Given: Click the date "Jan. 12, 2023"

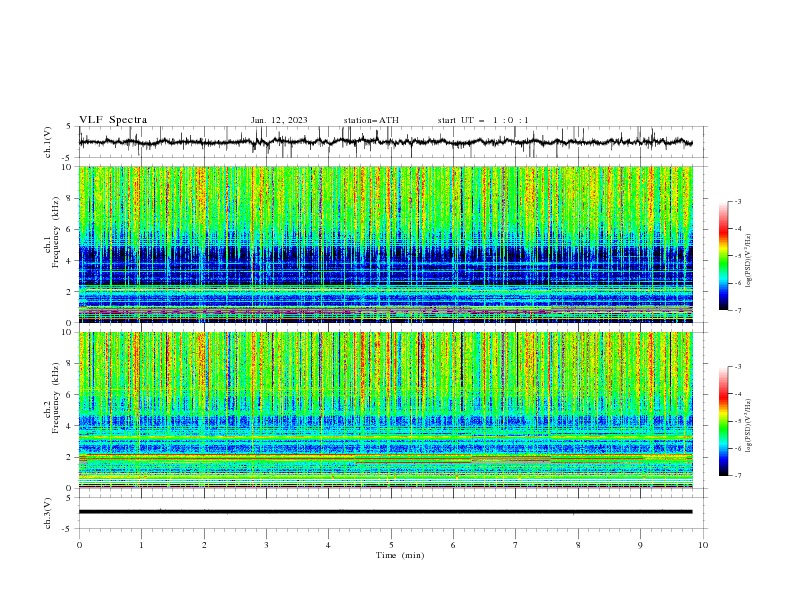Looking at the screenshot, I should tap(279, 120).
